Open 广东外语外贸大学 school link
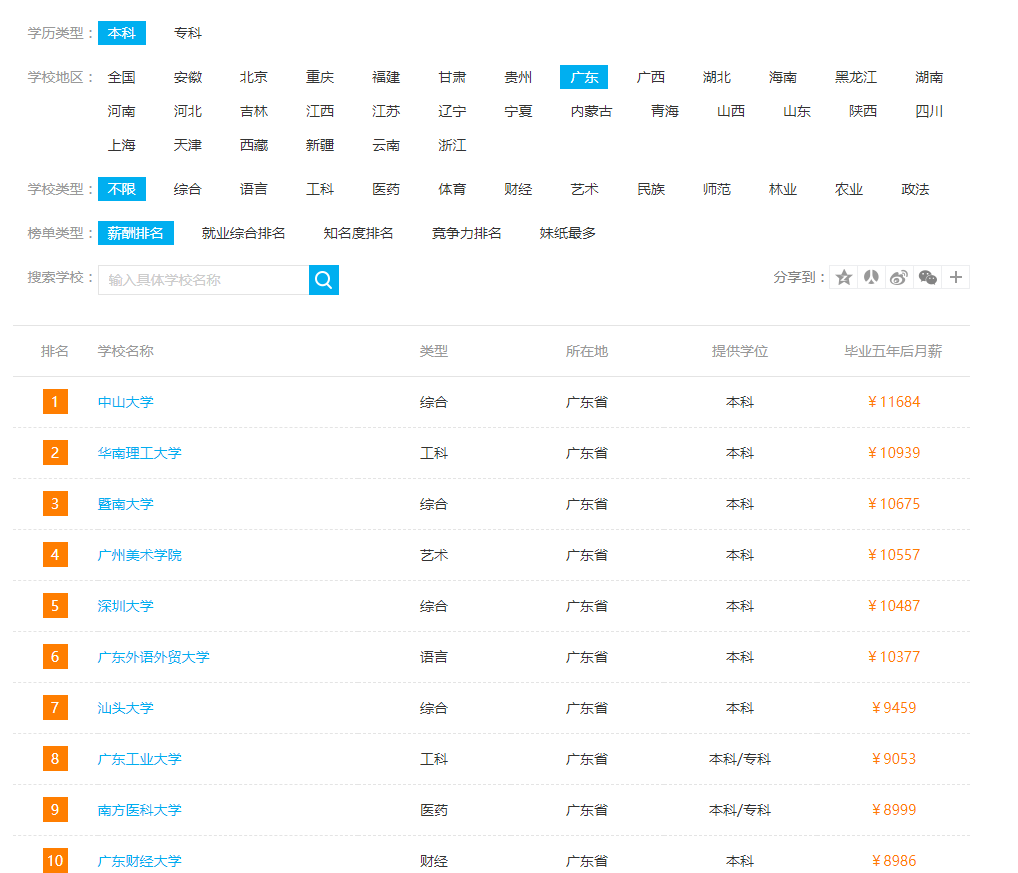The width and height of the screenshot is (1018, 873). click(153, 657)
